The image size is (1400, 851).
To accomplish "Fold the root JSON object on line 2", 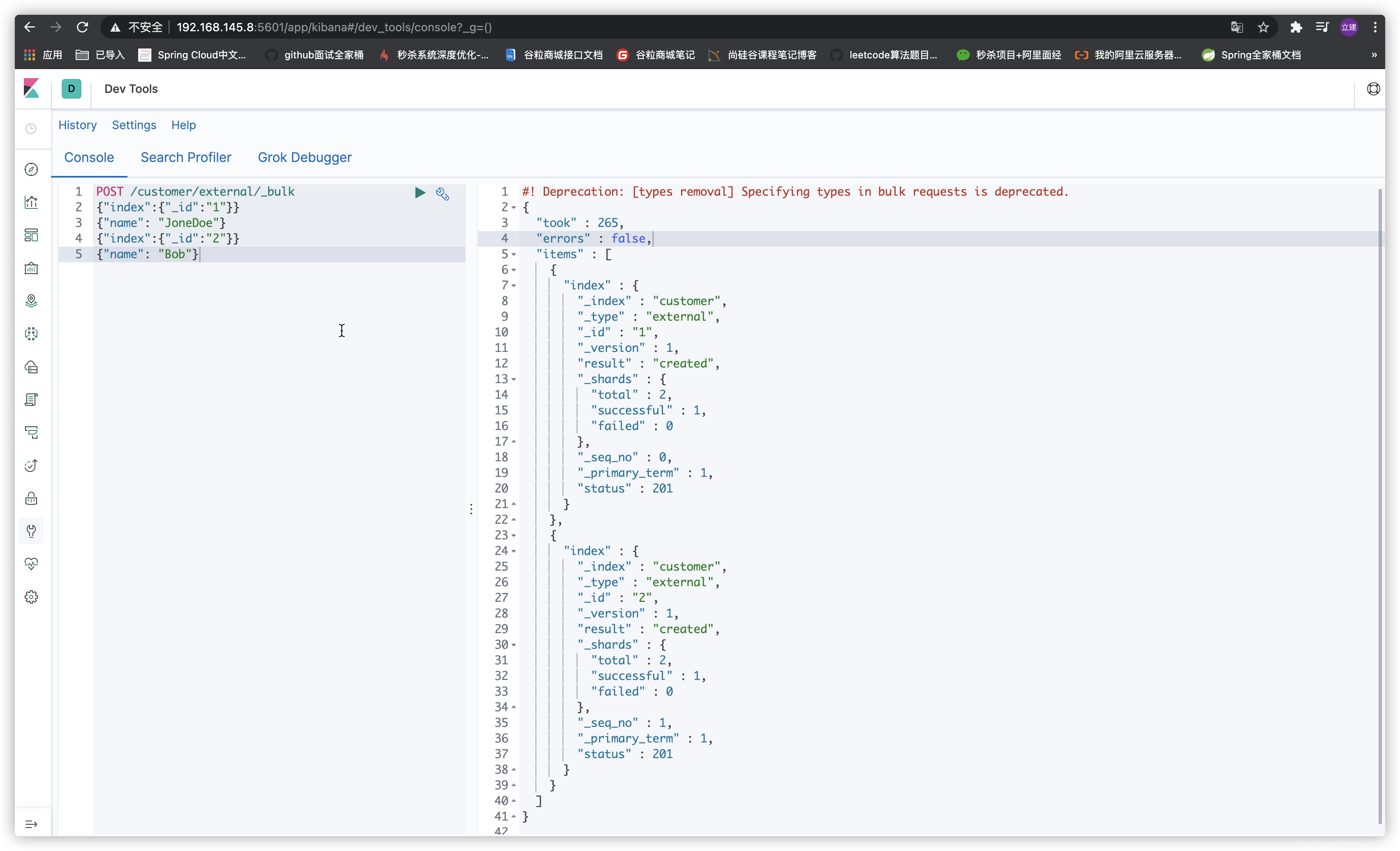I will pos(514,208).
